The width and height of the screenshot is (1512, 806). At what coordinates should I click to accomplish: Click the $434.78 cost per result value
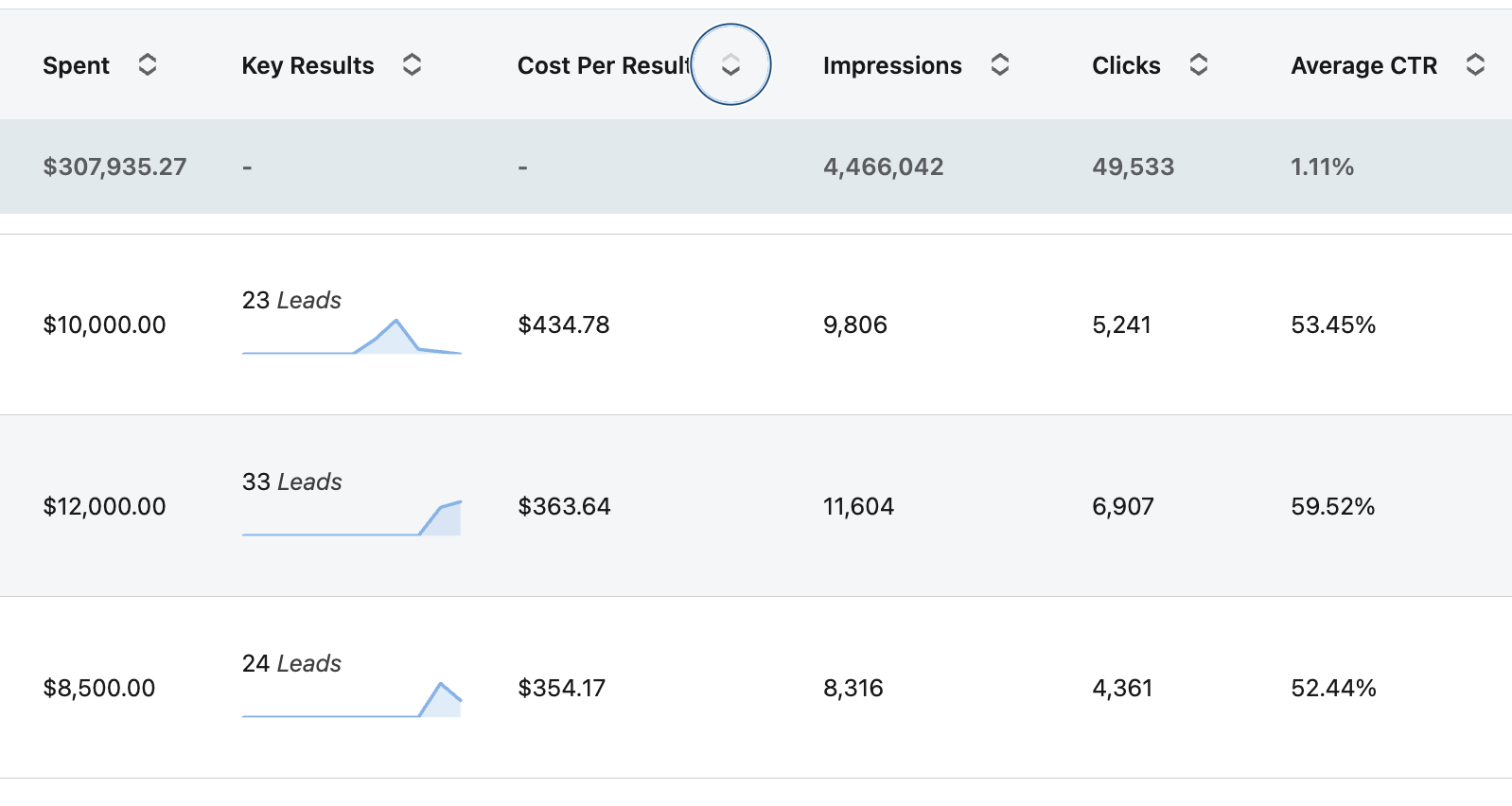[x=563, y=325]
